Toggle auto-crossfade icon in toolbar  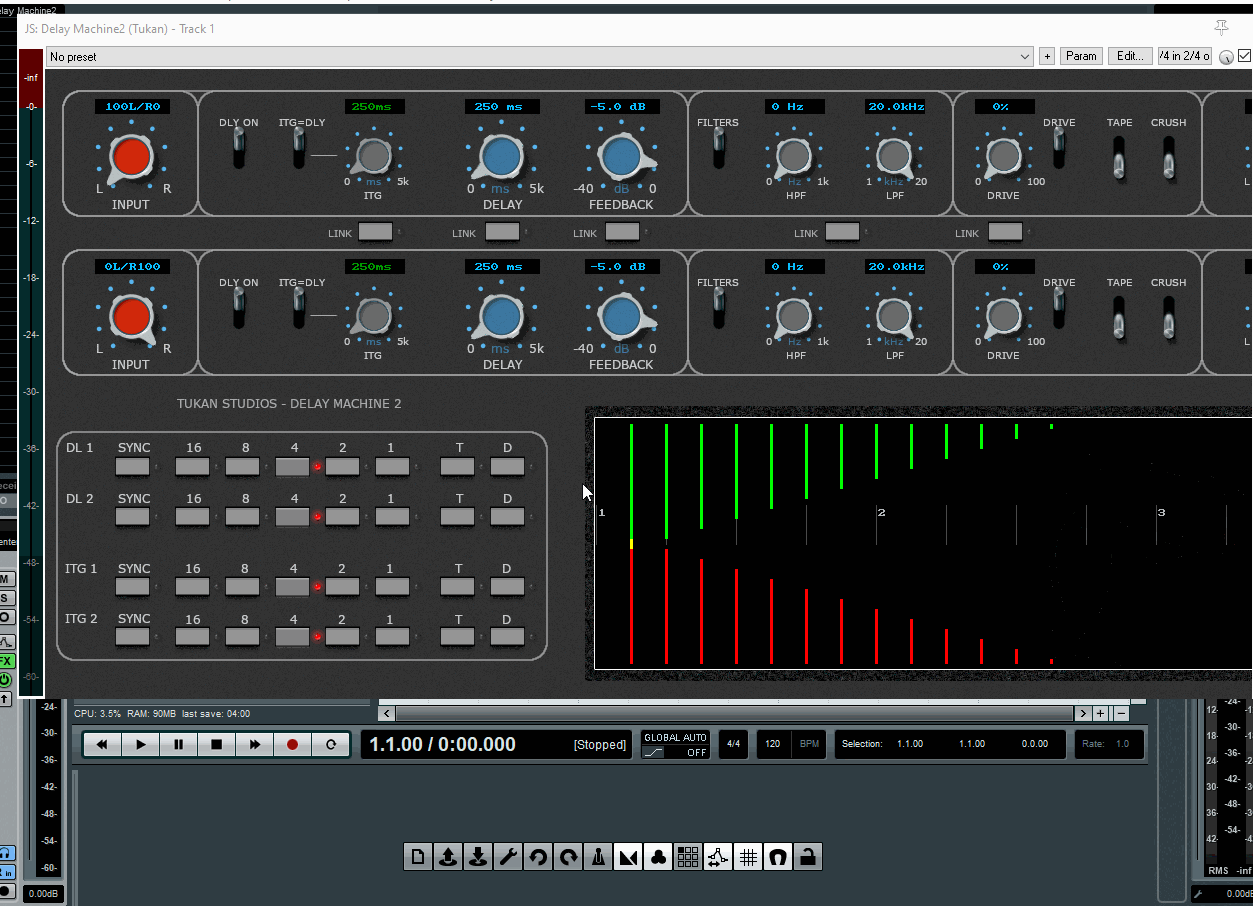pyautogui.click(x=628, y=856)
